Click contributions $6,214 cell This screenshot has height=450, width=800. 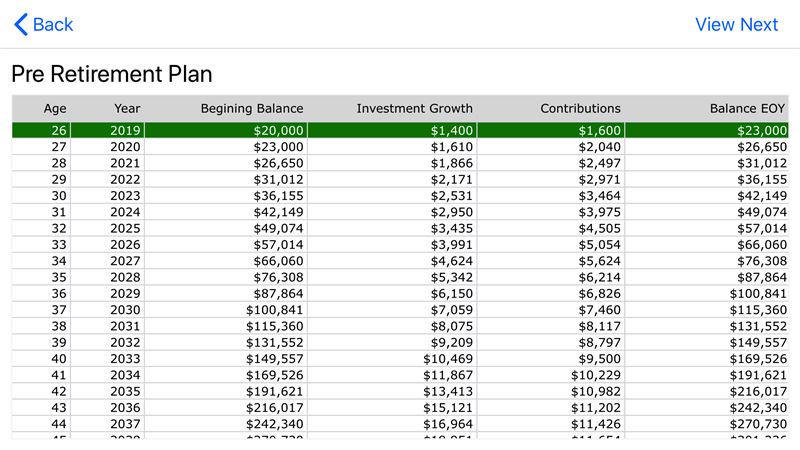(x=551, y=277)
